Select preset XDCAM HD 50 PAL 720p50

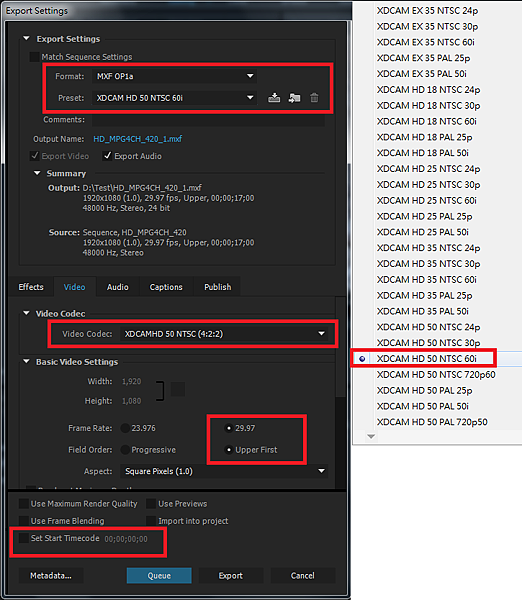tap(432, 422)
